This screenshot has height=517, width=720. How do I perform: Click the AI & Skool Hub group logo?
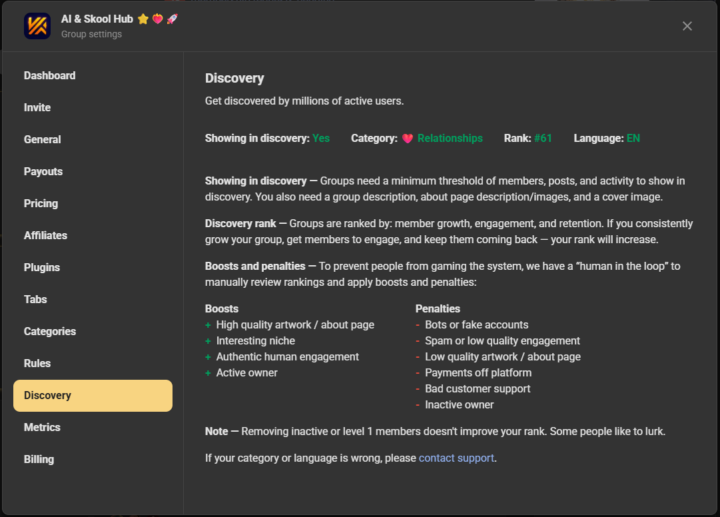37,26
